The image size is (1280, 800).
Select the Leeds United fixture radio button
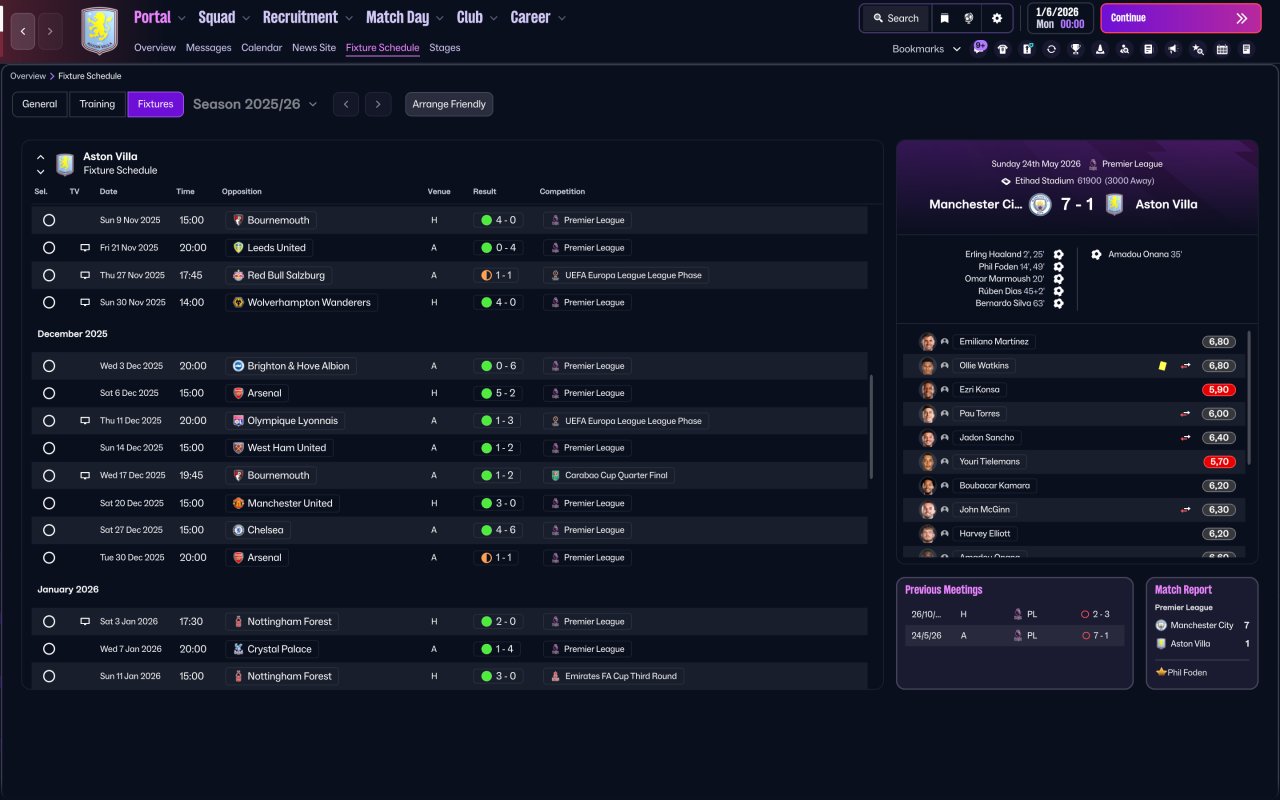point(49,248)
